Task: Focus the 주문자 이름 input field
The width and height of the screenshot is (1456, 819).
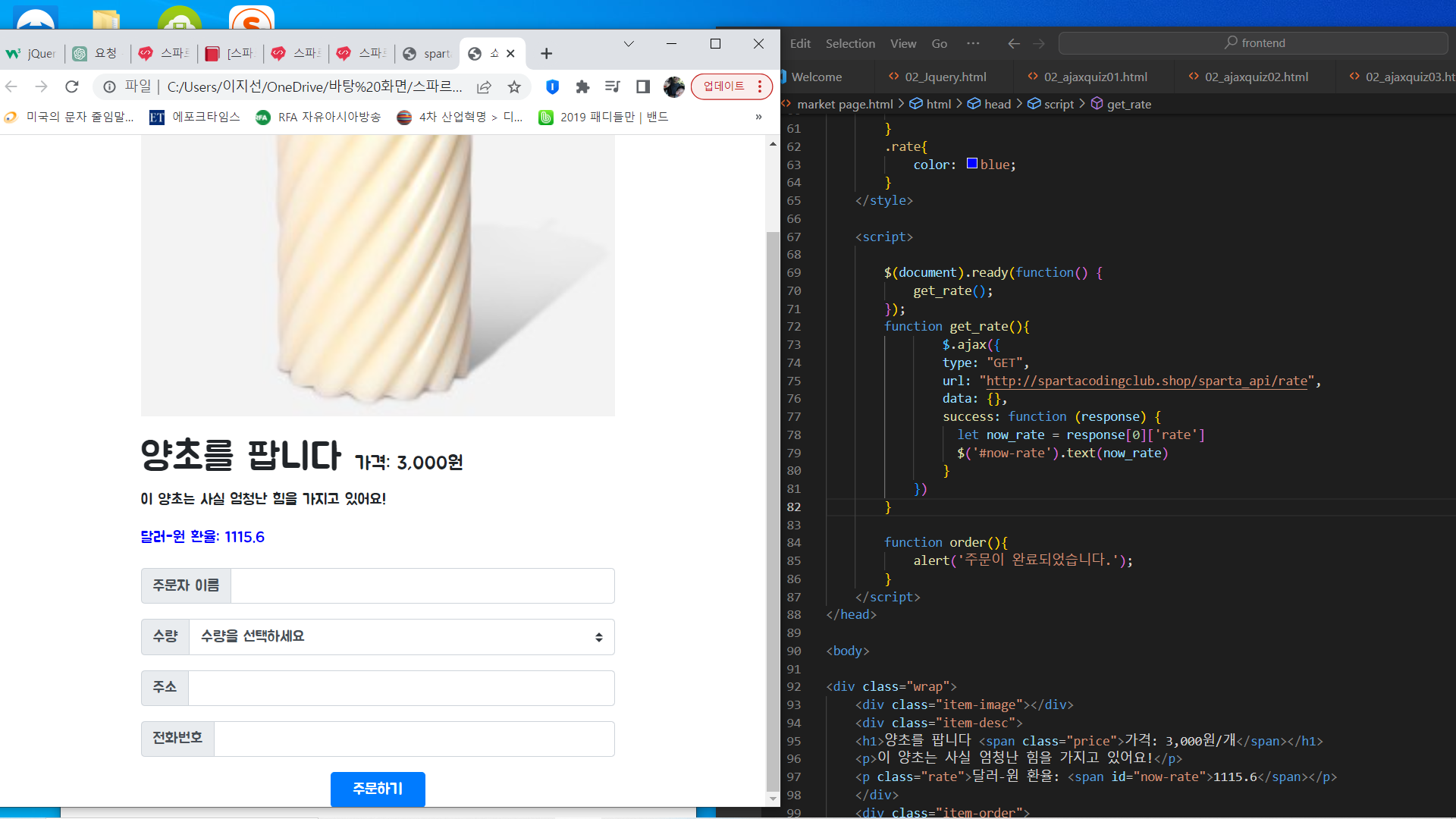Action: 422,586
